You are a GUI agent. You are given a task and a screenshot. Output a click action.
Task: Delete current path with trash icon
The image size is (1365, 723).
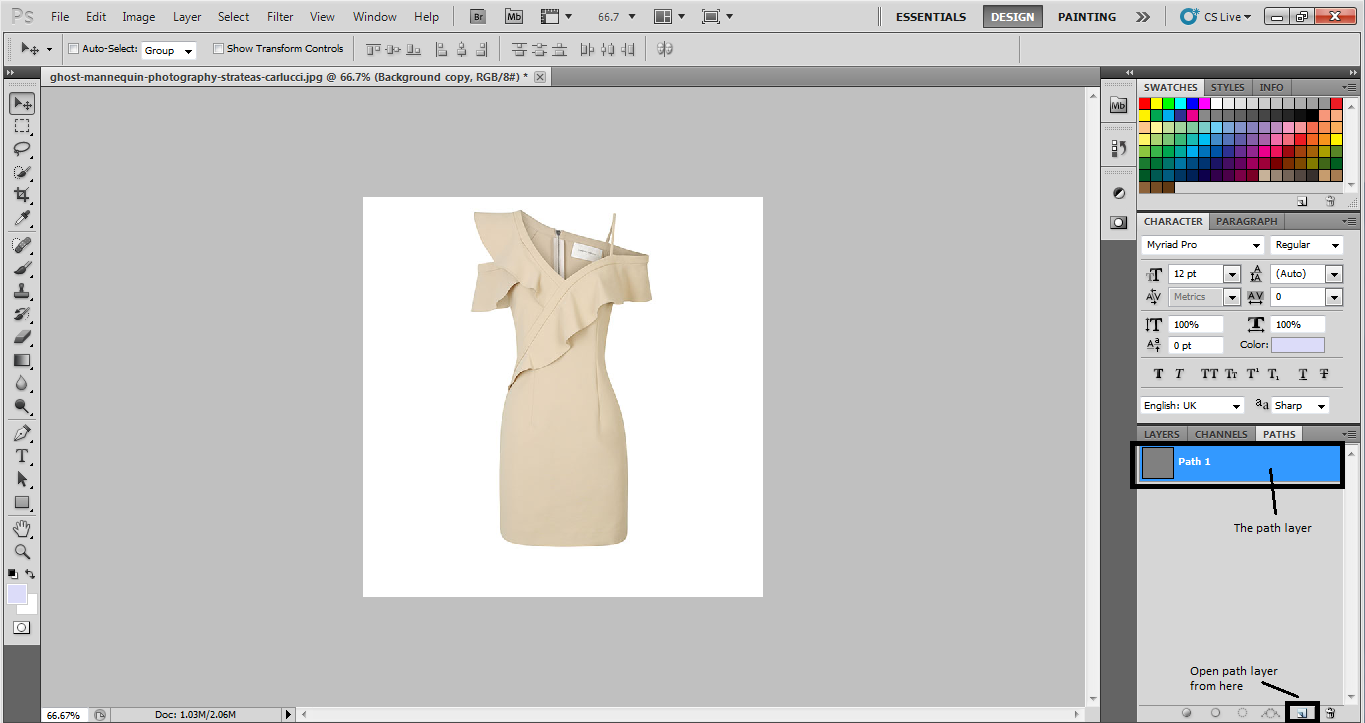(1330, 713)
